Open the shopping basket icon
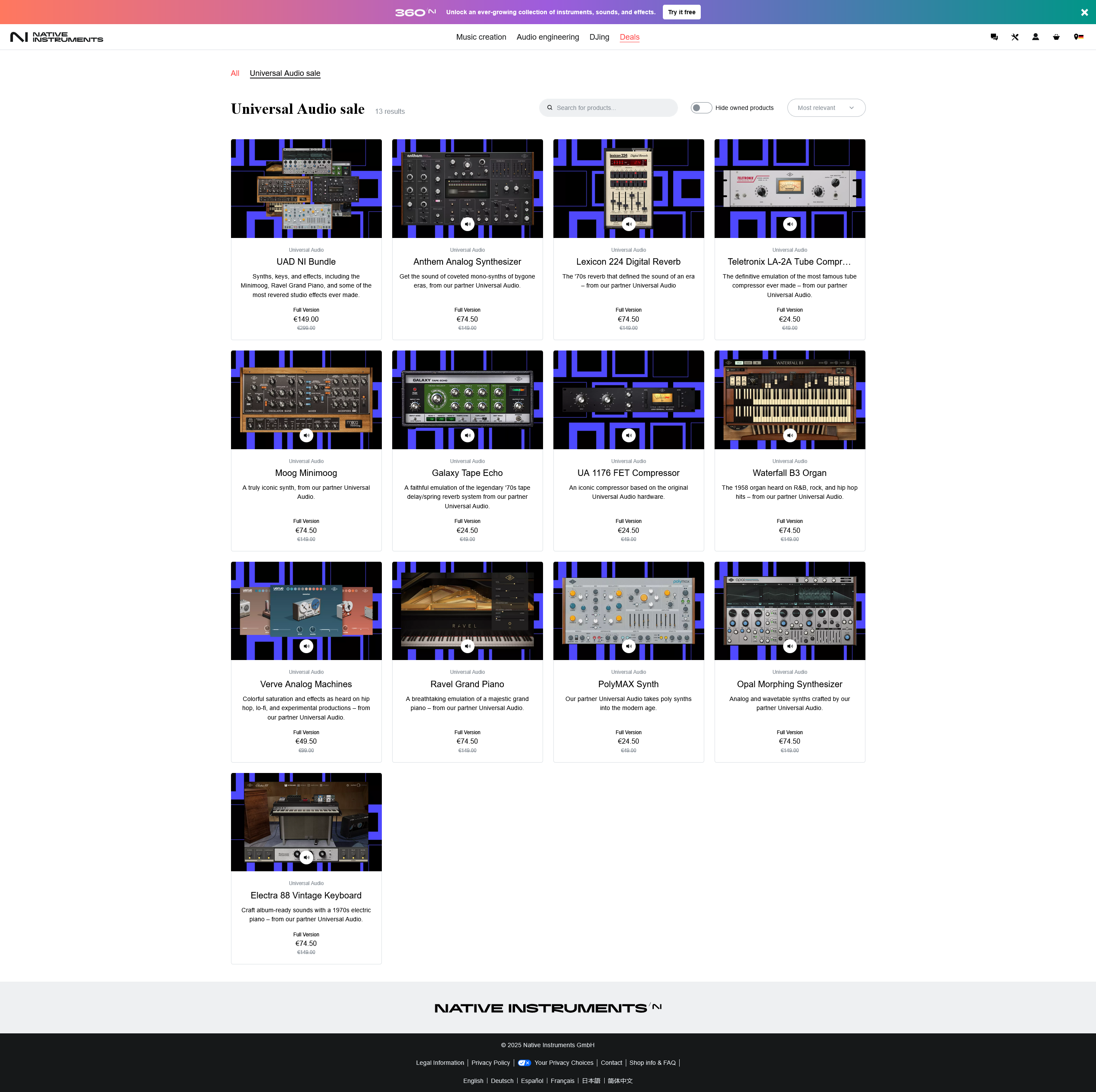 [1056, 37]
